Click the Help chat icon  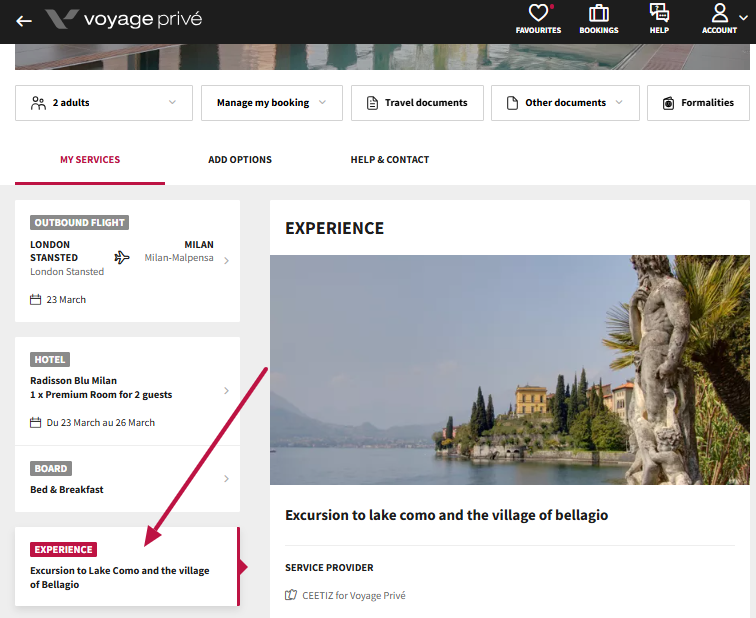[x=659, y=12]
